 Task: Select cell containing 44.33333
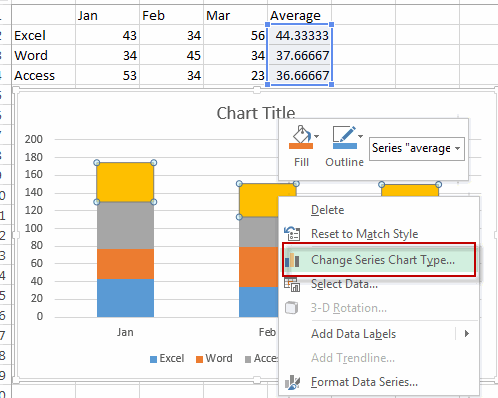pyautogui.click(x=299, y=35)
